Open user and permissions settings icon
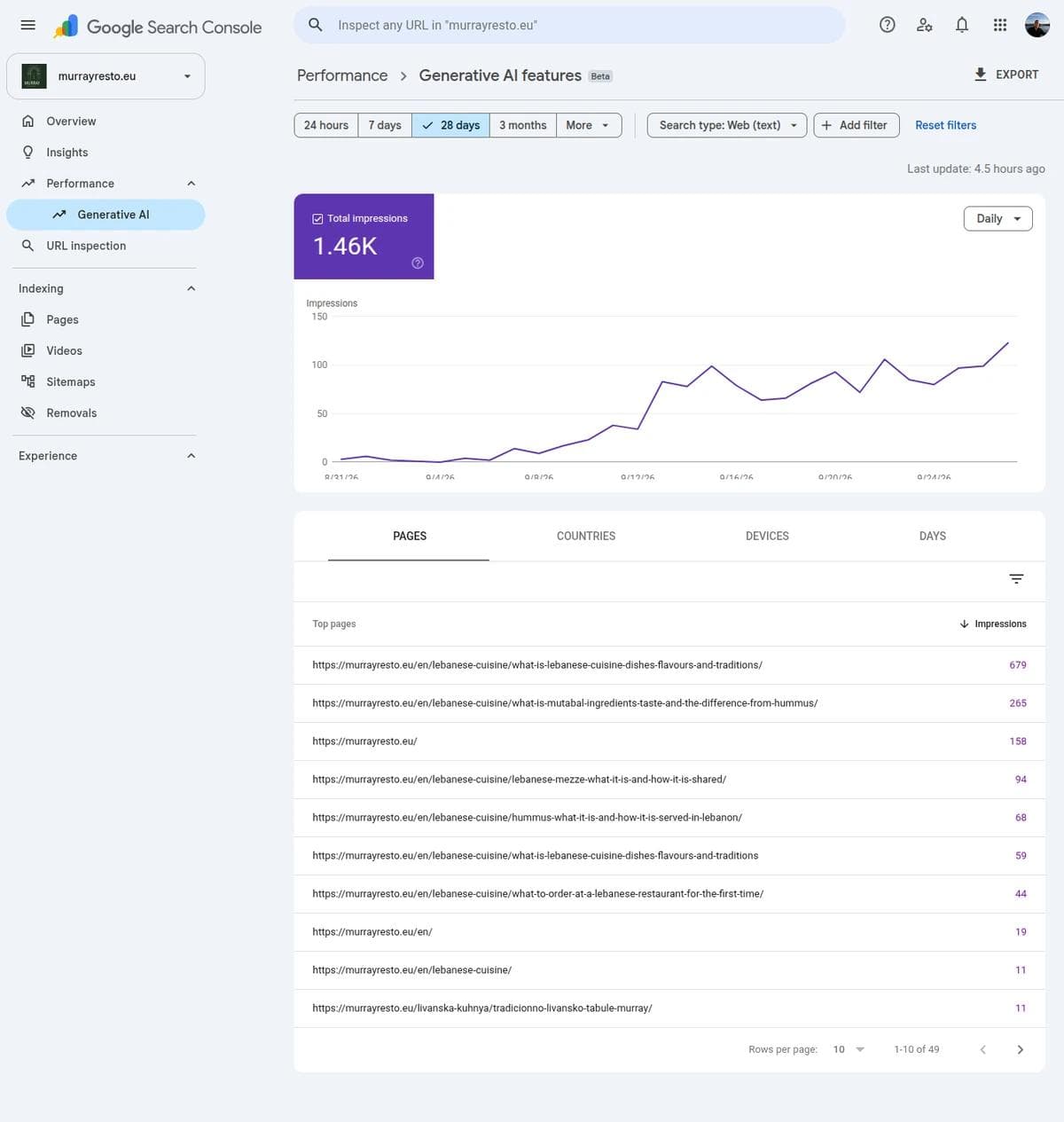Image resolution: width=1064 pixels, height=1122 pixels. pyautogui.click(x=925, y=25)
